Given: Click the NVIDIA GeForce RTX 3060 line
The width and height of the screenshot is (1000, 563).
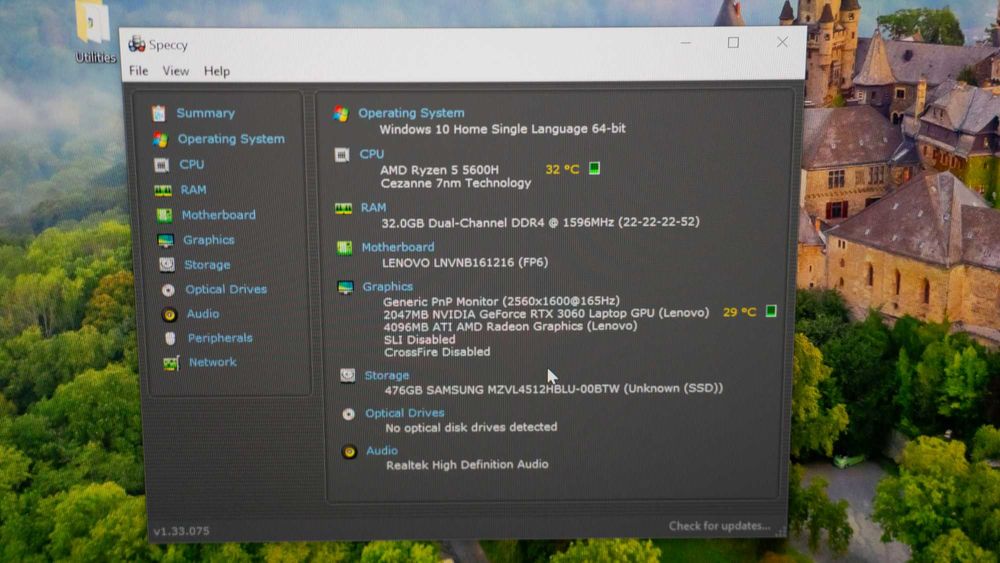Looking at the screenshot, I should tap(547, 314).
